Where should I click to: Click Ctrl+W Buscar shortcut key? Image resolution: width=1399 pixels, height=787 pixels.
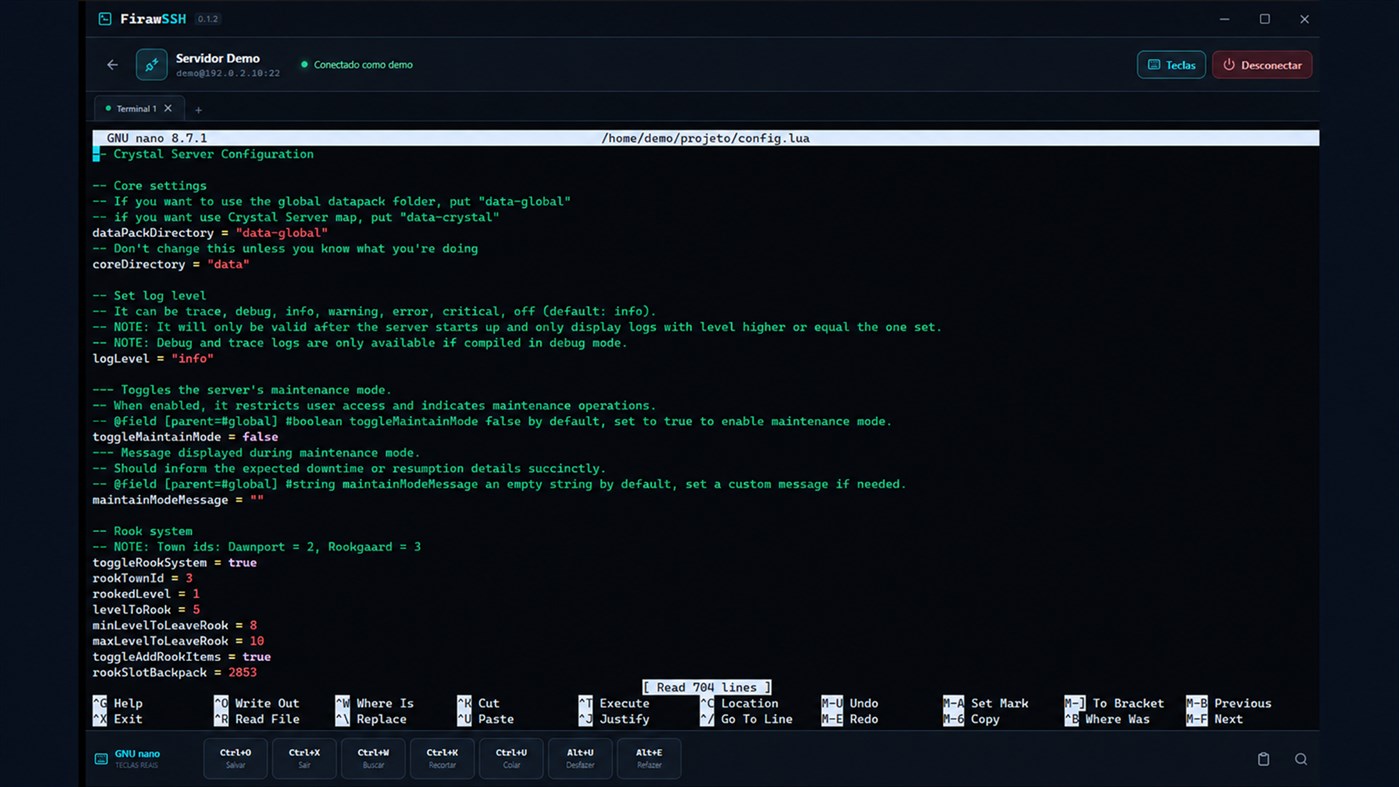(373, 758)
